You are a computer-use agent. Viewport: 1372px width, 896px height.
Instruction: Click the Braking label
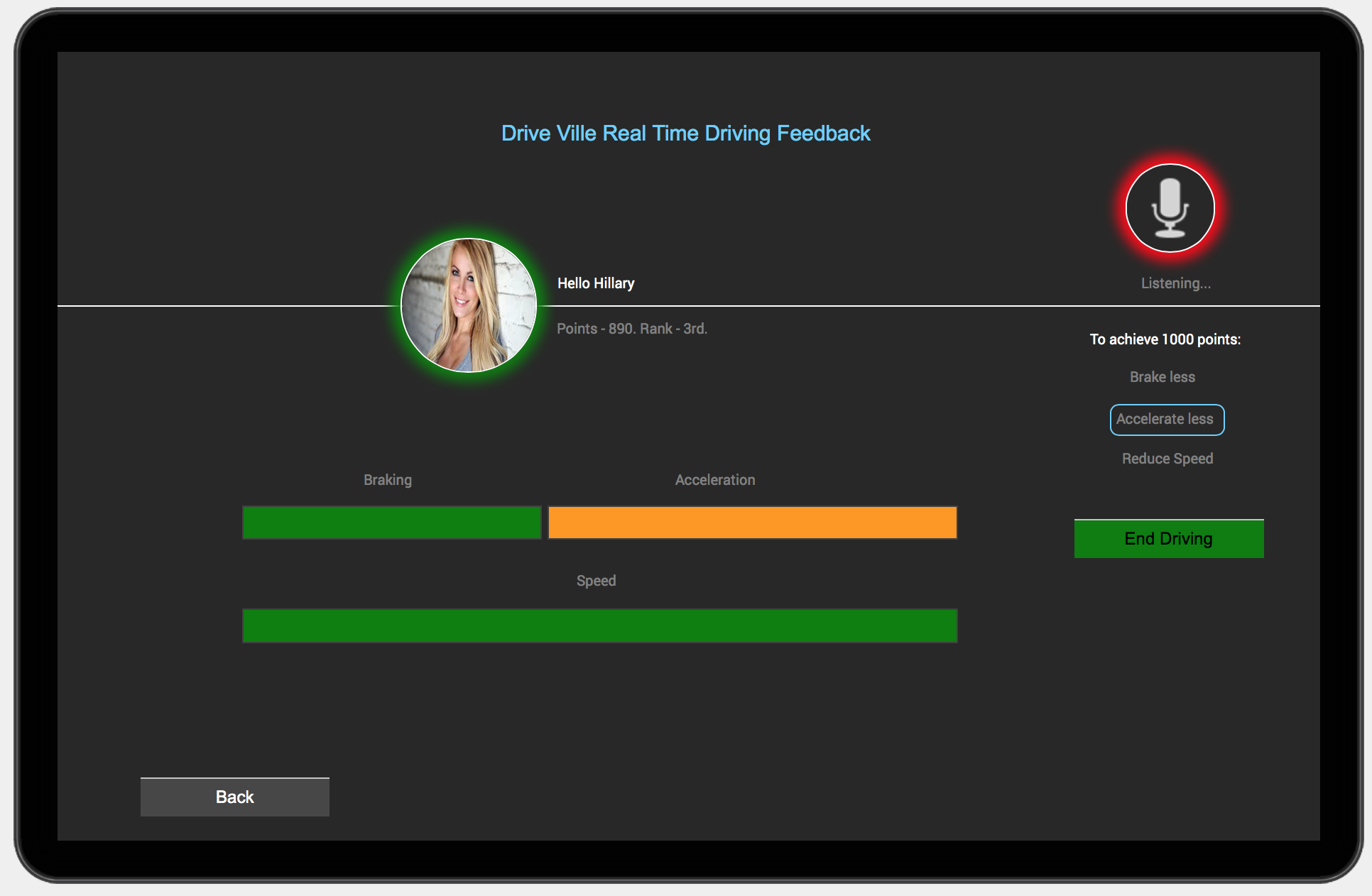point(387,480)
